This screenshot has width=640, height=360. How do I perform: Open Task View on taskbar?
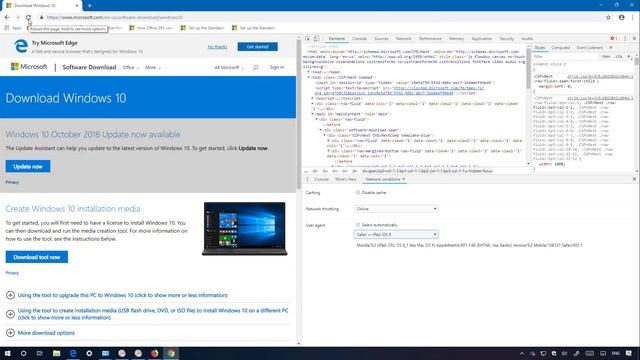[x=40, y=353]
